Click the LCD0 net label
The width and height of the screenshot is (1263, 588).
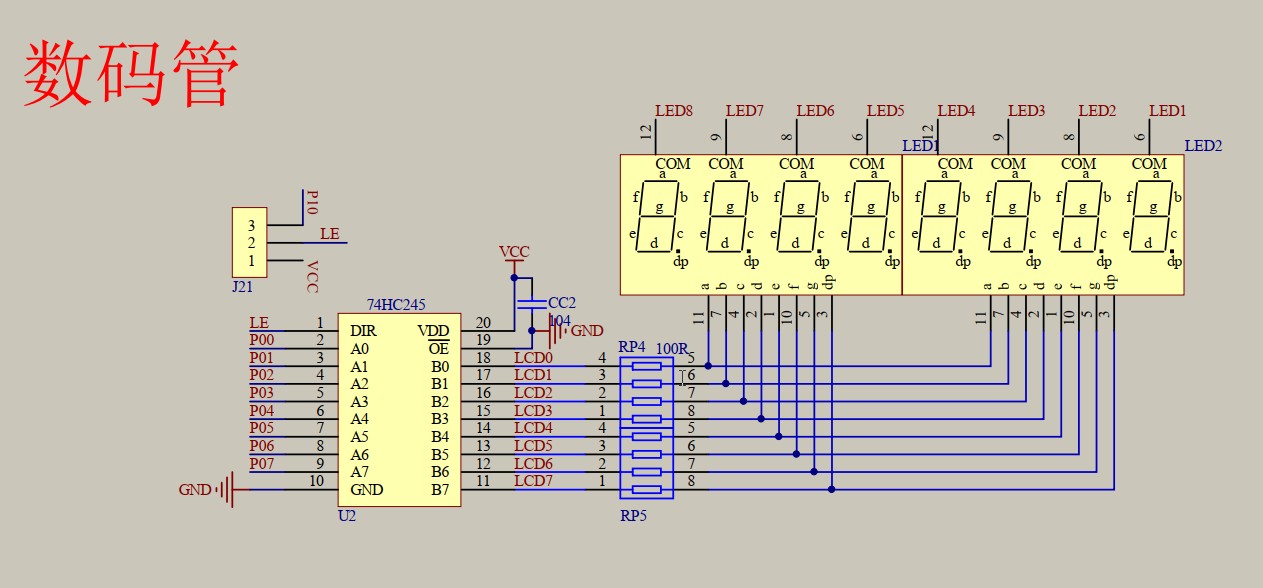[533, 358]
